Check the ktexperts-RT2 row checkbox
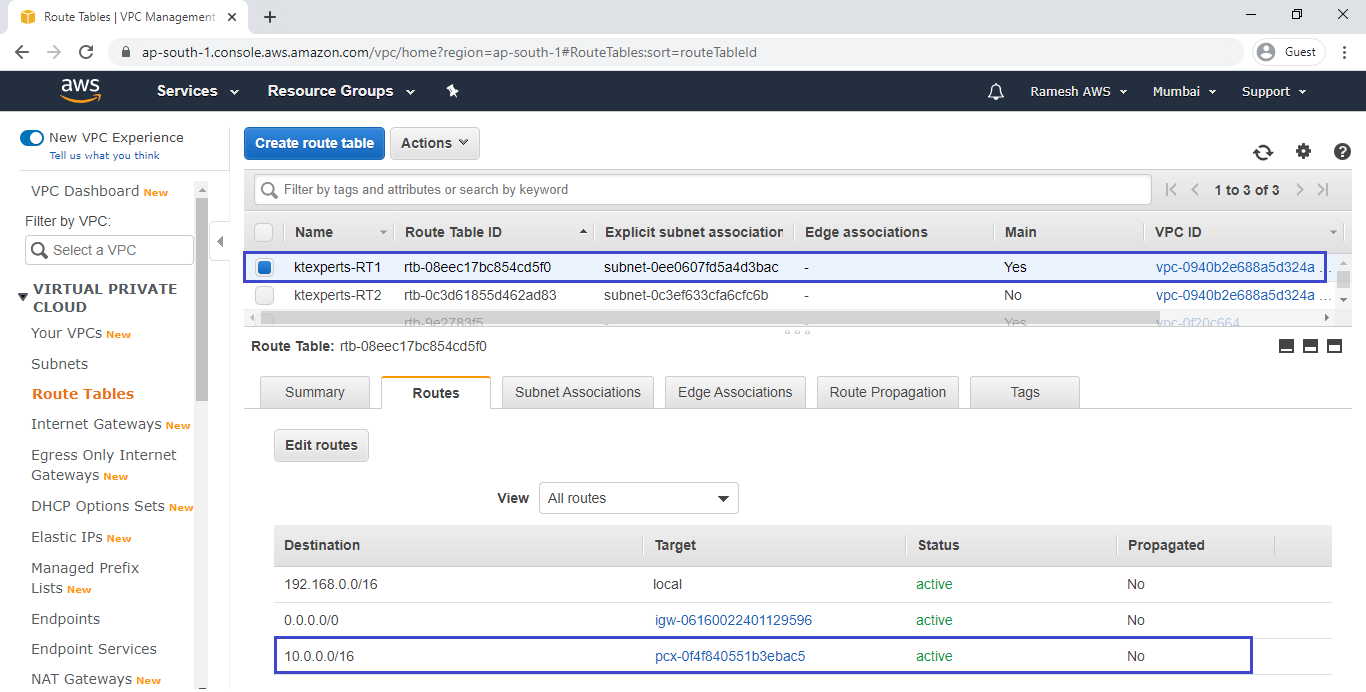1366x692 pixels. pyautogui.click(x=264, y=295)
